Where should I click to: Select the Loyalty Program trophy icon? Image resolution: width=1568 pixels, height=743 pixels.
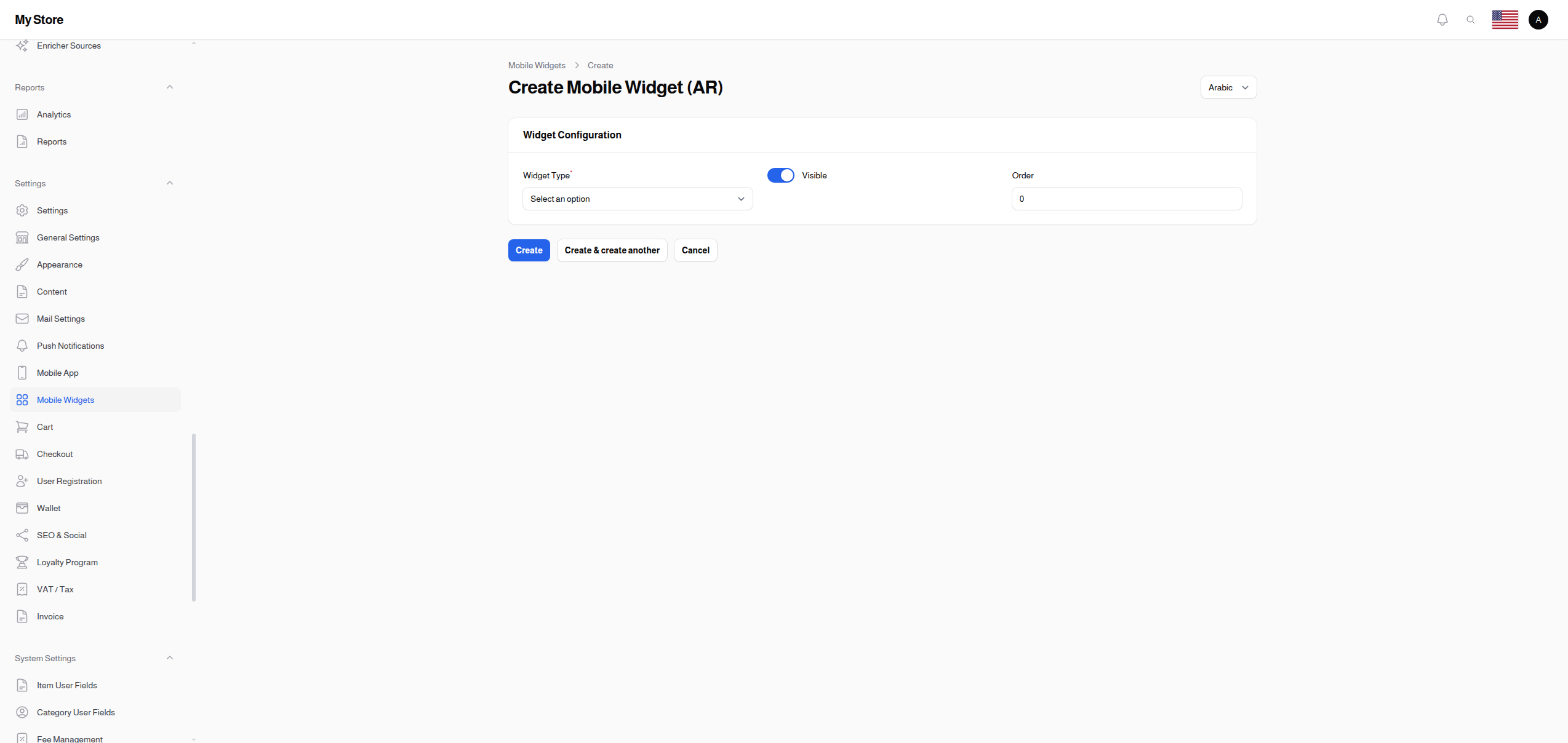[x=22, y=562]
